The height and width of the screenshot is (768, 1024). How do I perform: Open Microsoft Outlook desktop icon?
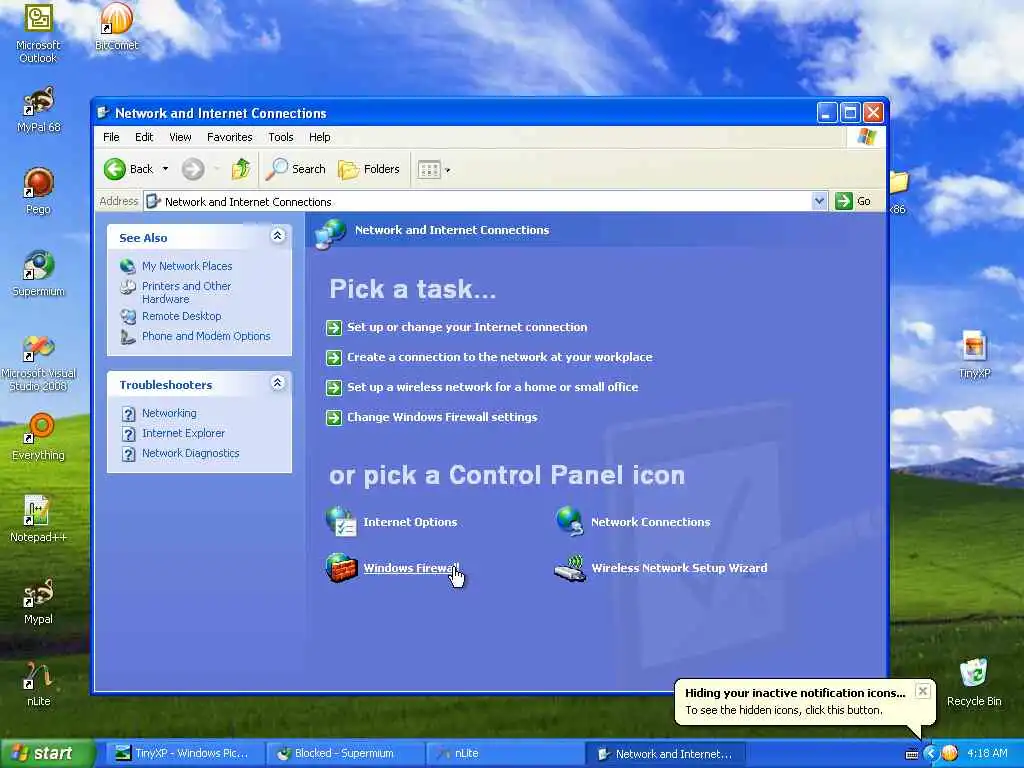click(38, 33)
